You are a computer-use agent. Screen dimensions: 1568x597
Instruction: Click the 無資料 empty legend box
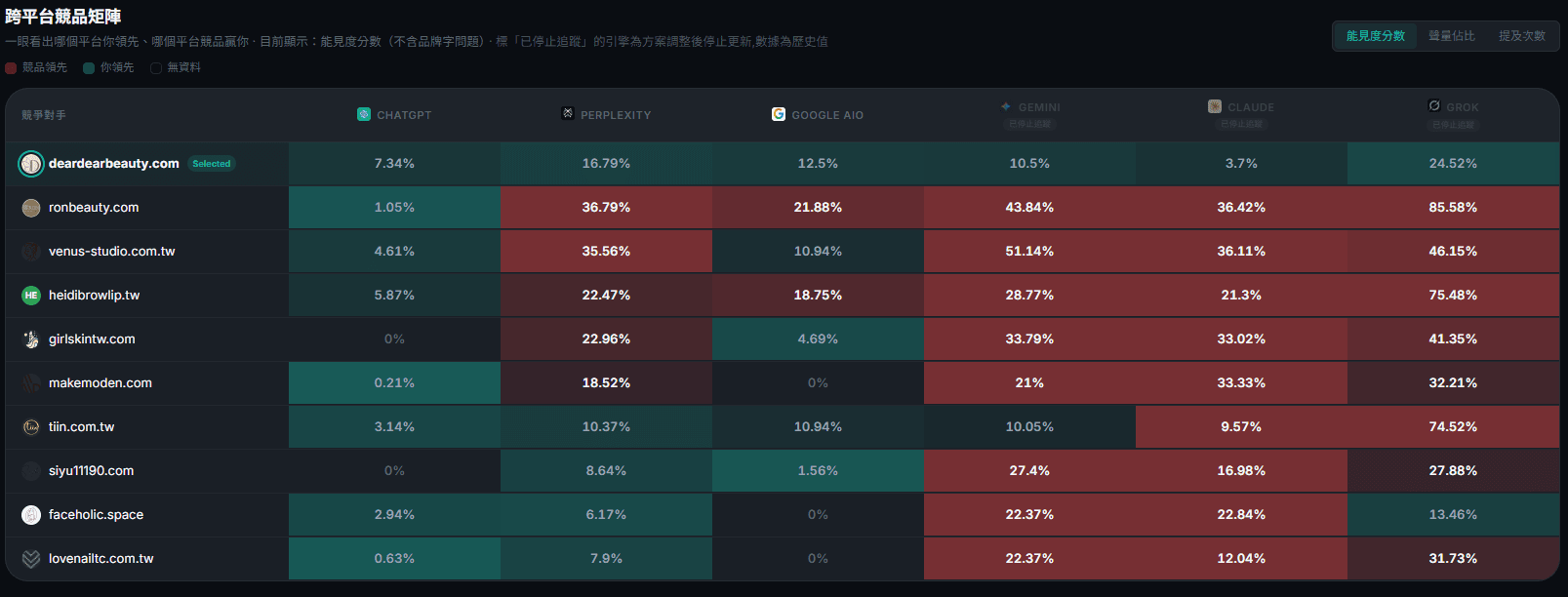pos(156,68)
